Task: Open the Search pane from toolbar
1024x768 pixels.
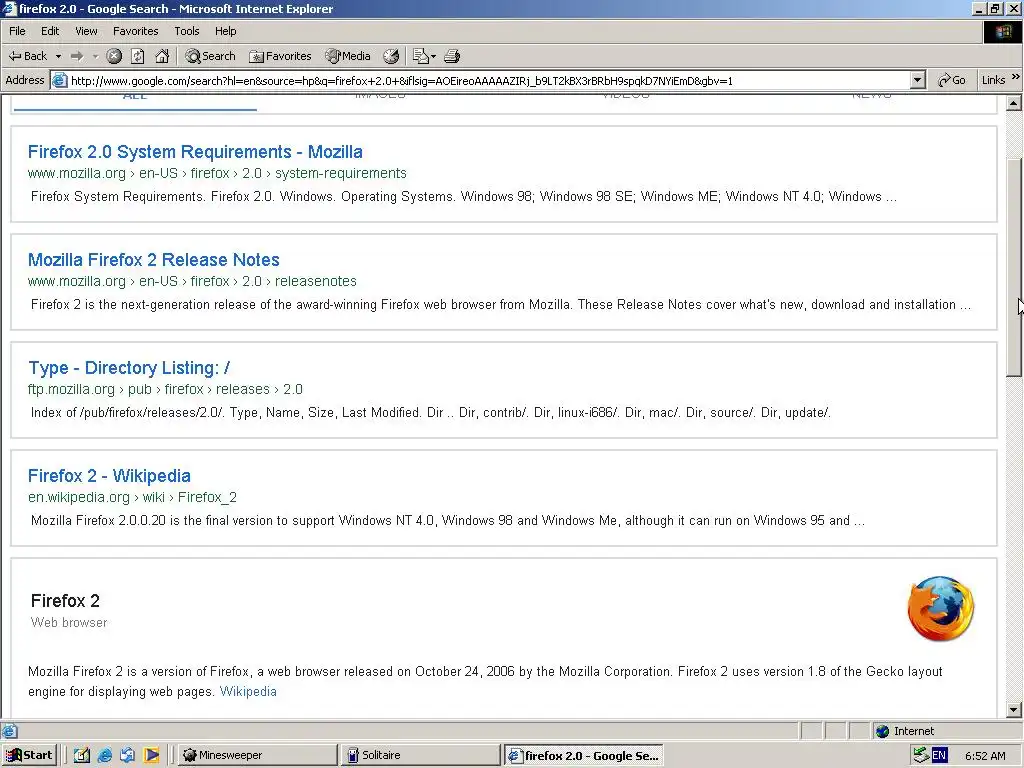Action: (x=210, y=57)
